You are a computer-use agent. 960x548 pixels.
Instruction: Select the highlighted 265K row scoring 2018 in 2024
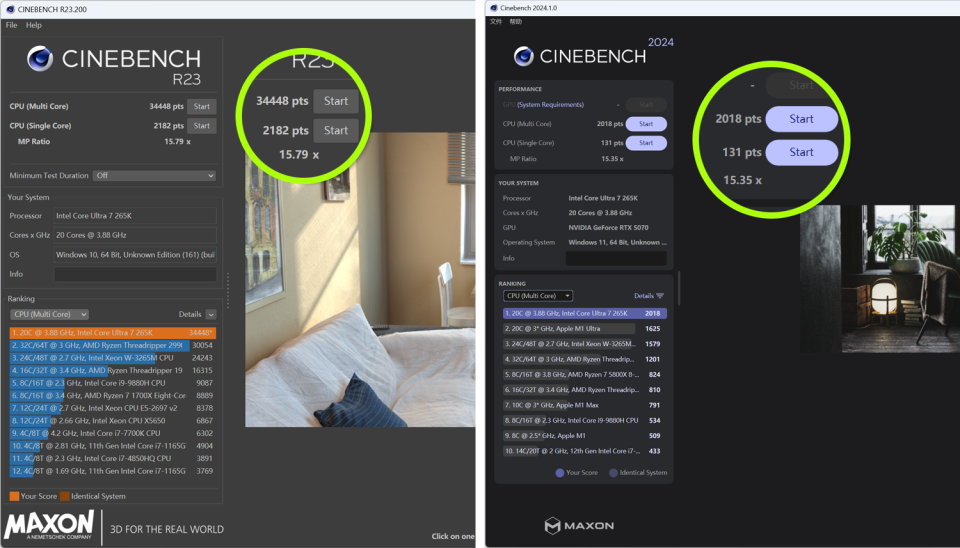pyautogui.click(x=585, y=313)
